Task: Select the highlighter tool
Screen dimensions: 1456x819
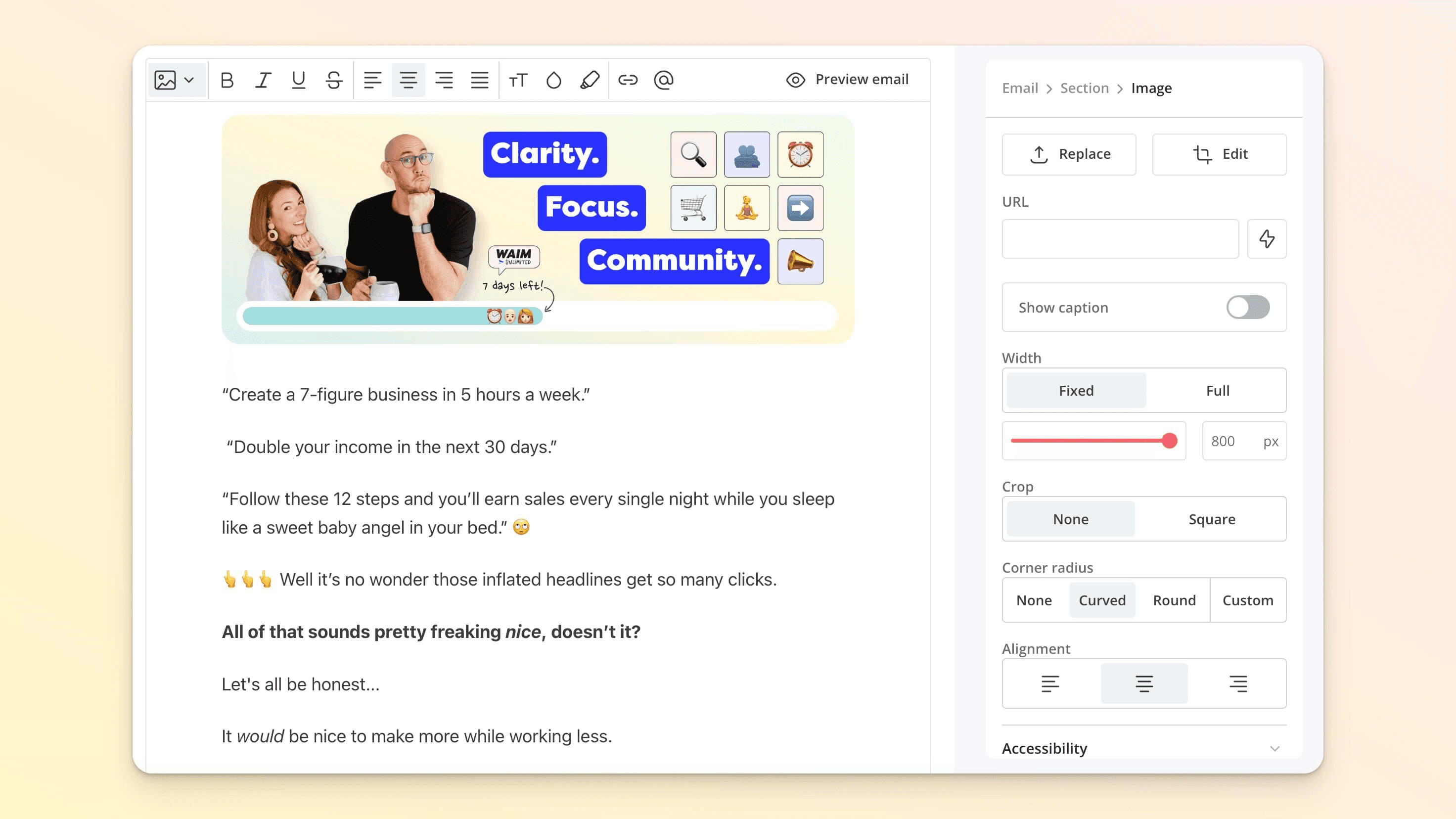Action: [590, 80]
